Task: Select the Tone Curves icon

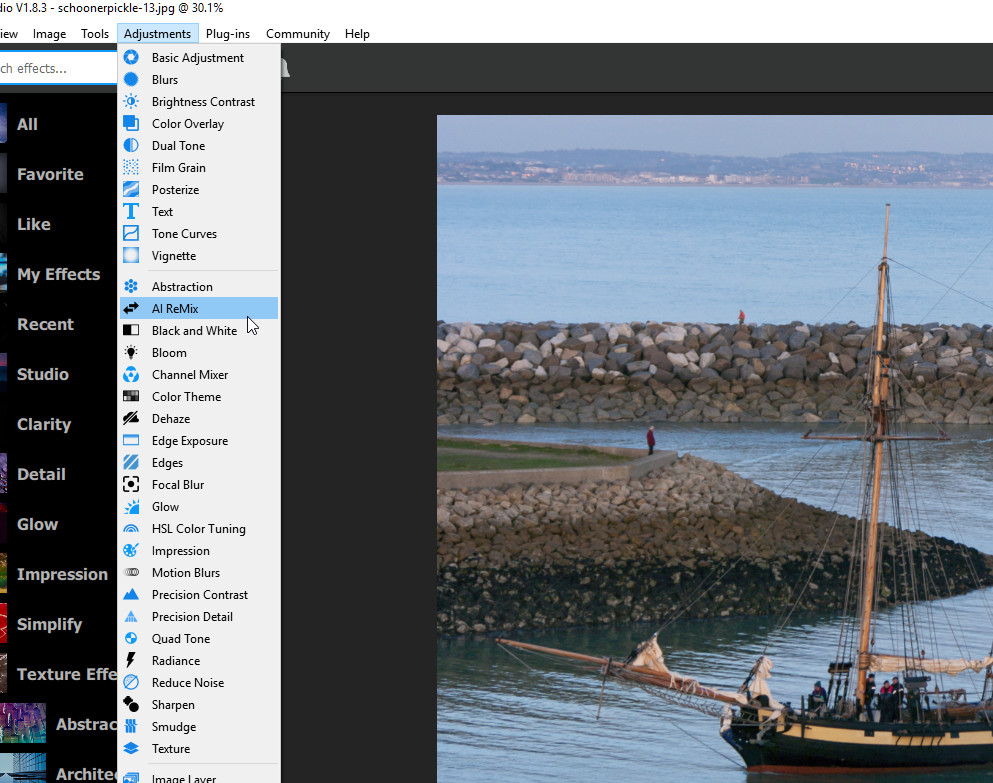Action: [131, 234]
